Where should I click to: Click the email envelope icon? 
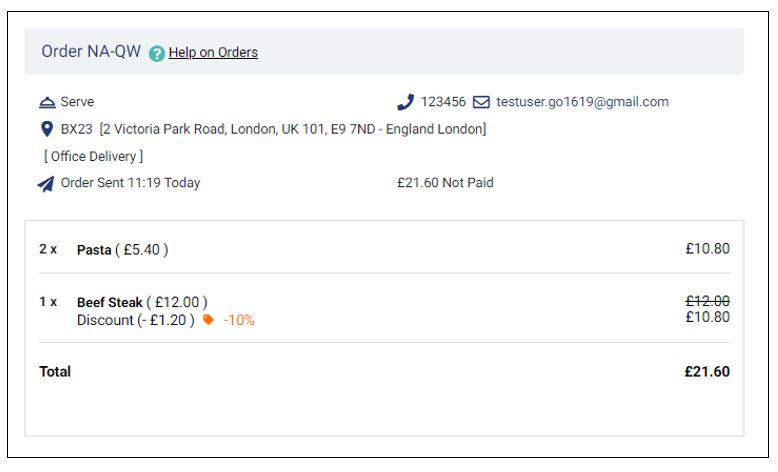481,102
